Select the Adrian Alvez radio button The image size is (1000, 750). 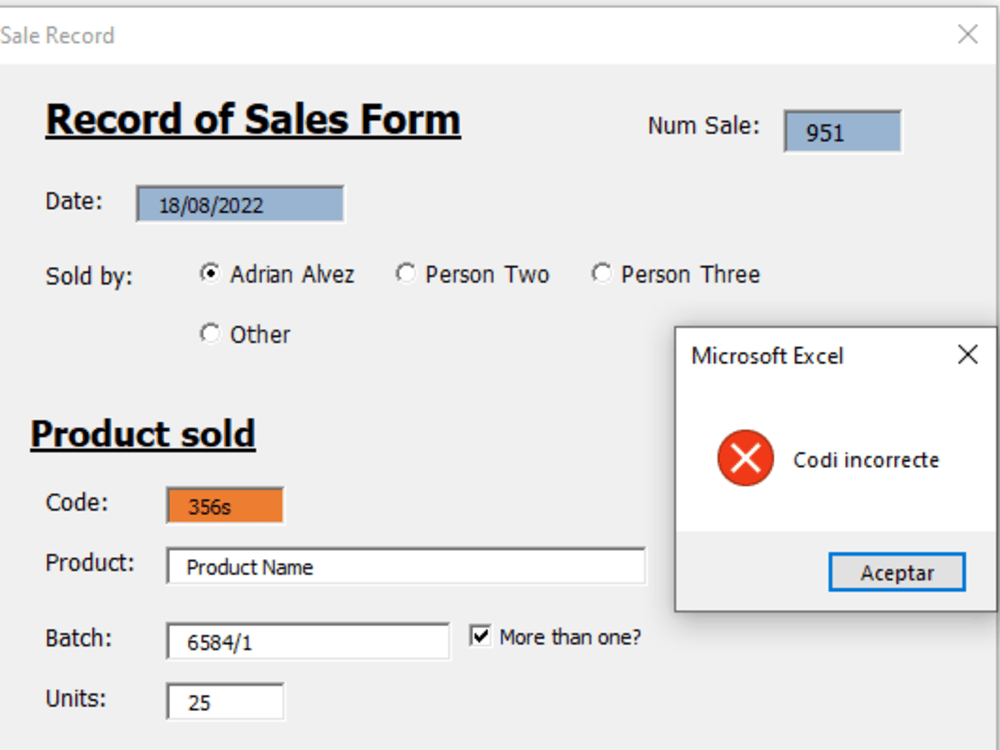click(x=209, y=273)
